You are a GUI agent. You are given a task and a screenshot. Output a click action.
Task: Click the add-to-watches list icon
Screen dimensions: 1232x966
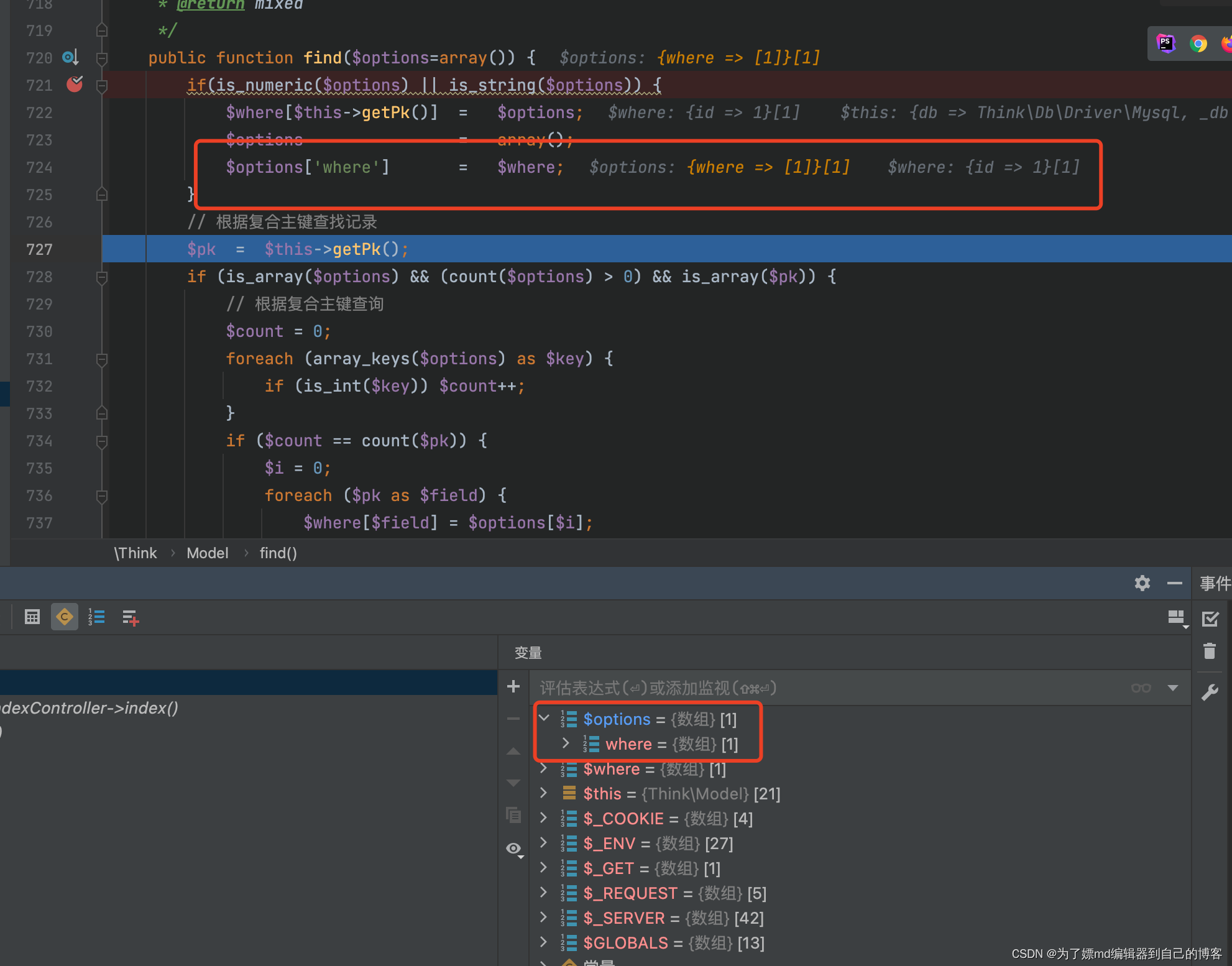(130, 617)
